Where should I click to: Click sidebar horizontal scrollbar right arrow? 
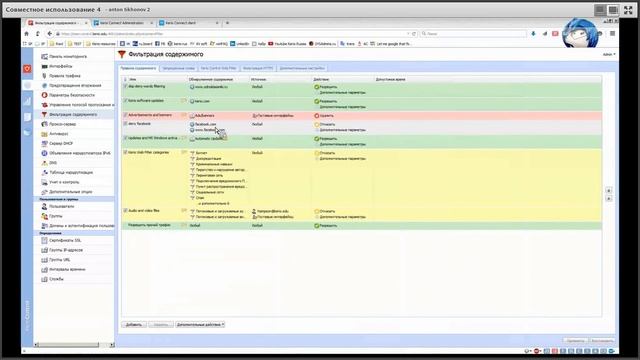click(x=112, y=345)
